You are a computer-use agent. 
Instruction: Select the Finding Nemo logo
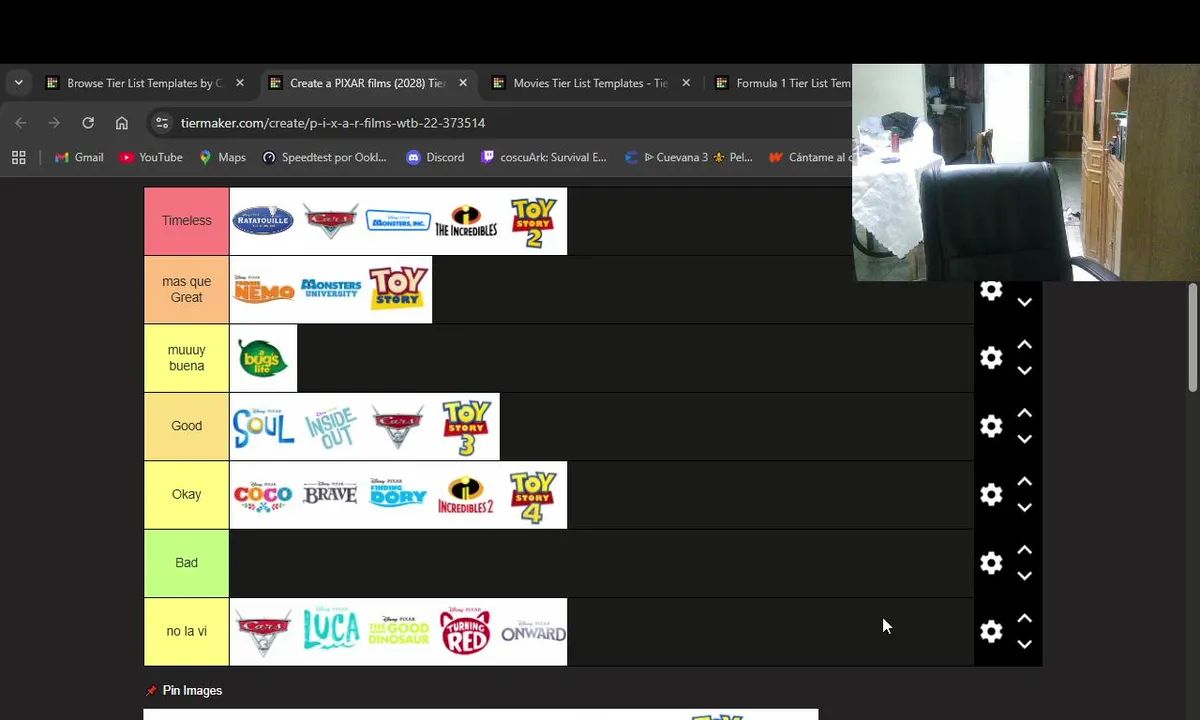click(263, 290)
